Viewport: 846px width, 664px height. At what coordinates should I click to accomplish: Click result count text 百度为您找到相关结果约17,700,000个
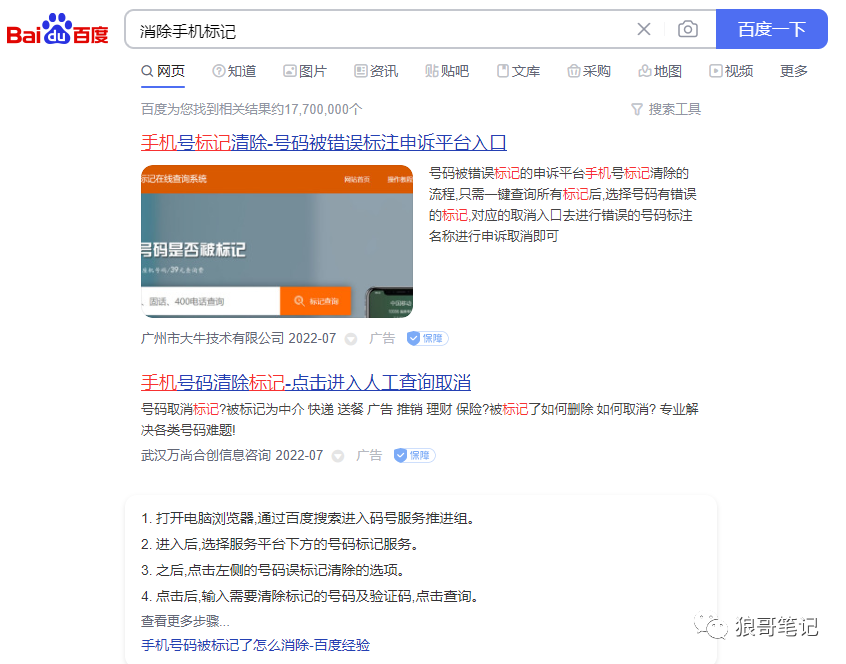[251, 109]
